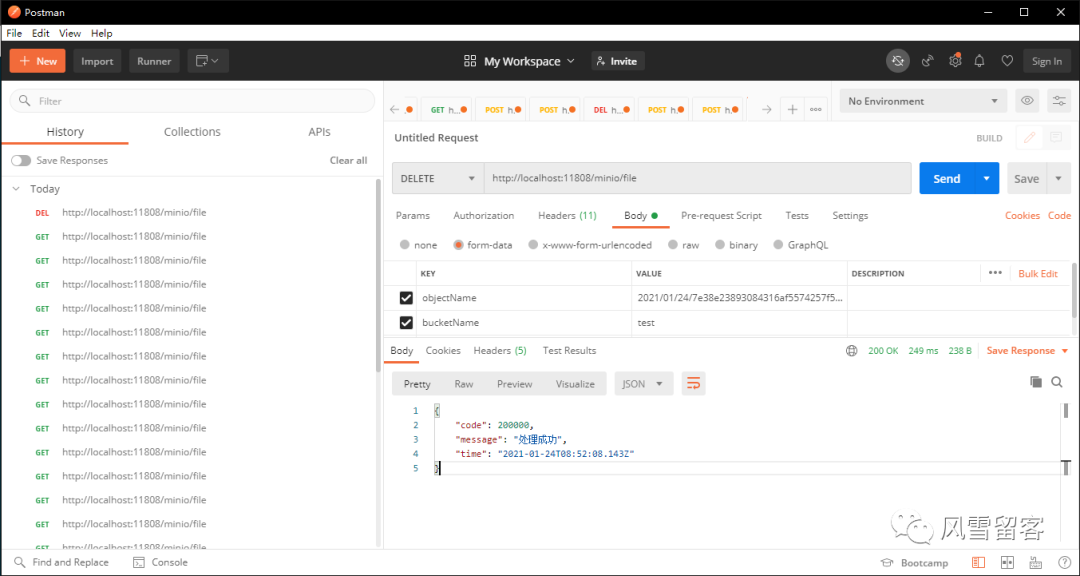Click the request URL field
This screenshot has height=576, width=1080.
[698, 178]
